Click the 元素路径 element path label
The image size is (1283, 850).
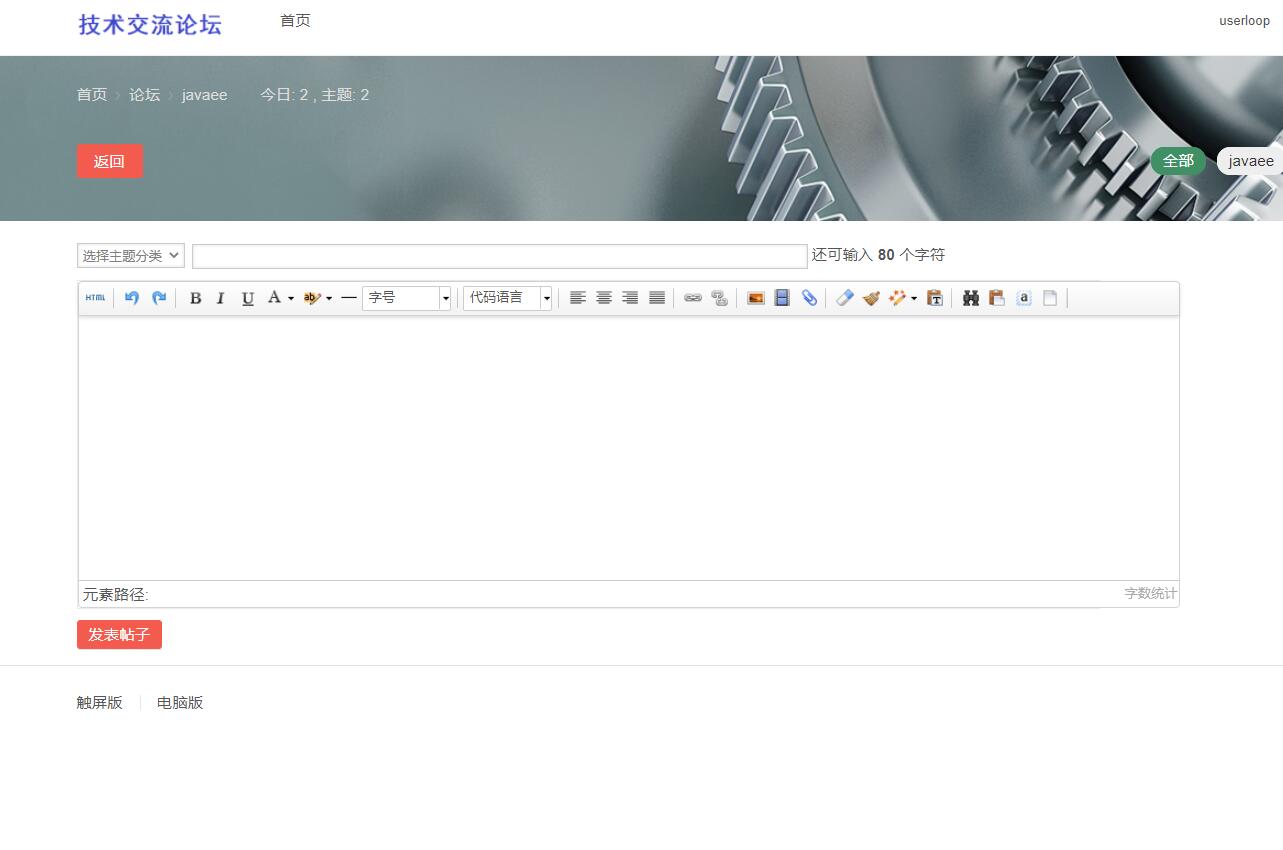pyautogui.click(x=116, y=595)
